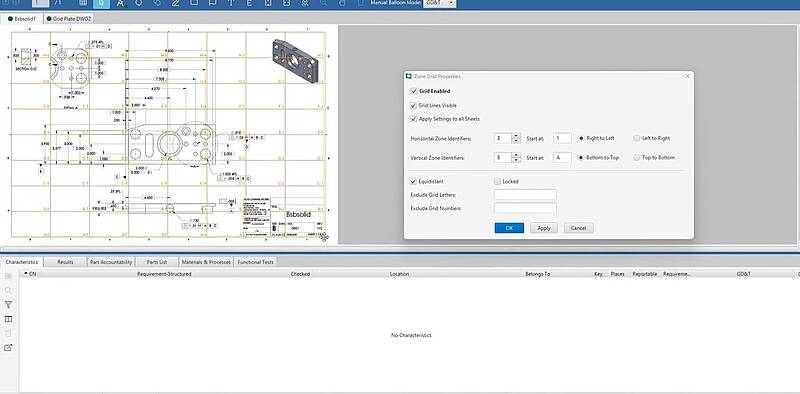This screenshot has width=800, height=394.
Task: Open the Grid Plate DWG2 drawing tab
Action: pos(69,18)
